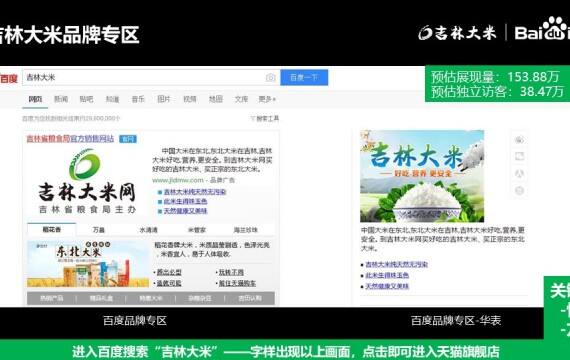
Task: Open the 地图 tab
Action: click(x=216, y=99)
